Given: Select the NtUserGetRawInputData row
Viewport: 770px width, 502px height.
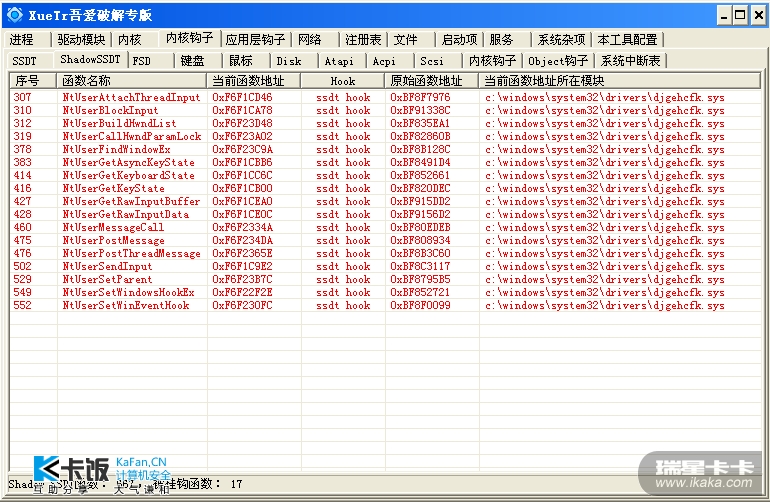Looking at the screenshot, I should (x=385, y=214).
